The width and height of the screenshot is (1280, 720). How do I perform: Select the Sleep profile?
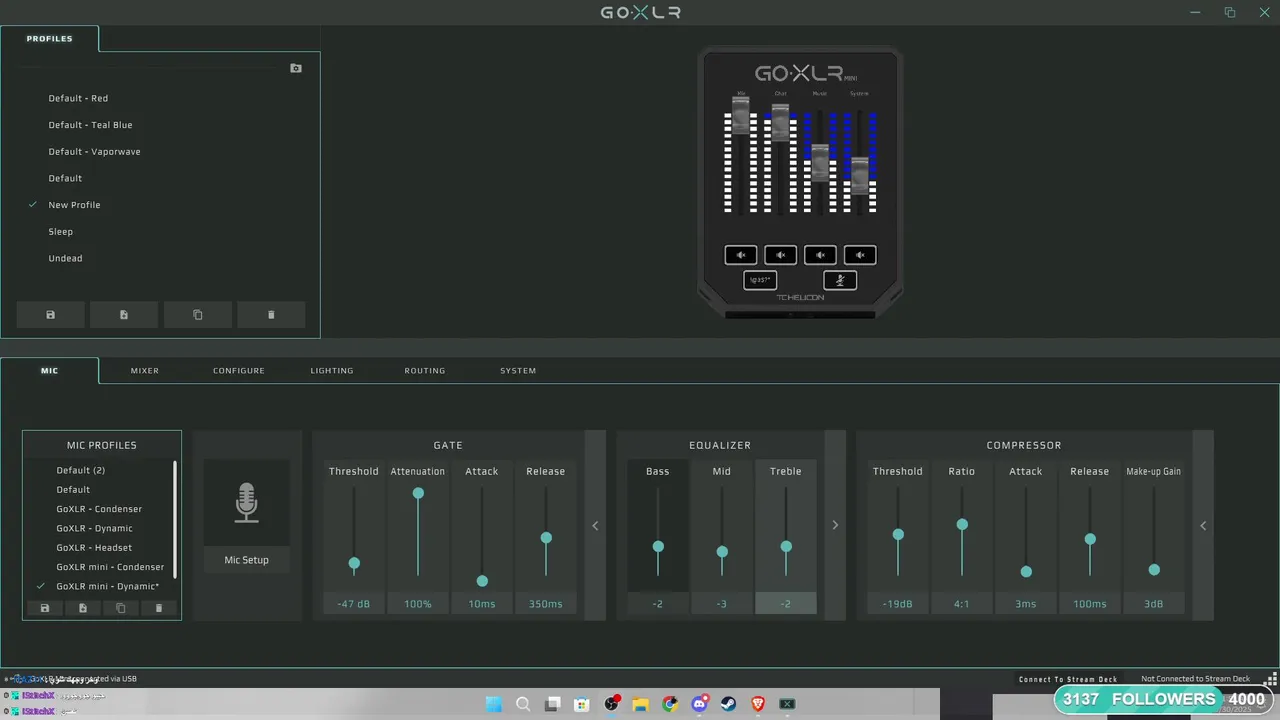click(x=61, y=232)
